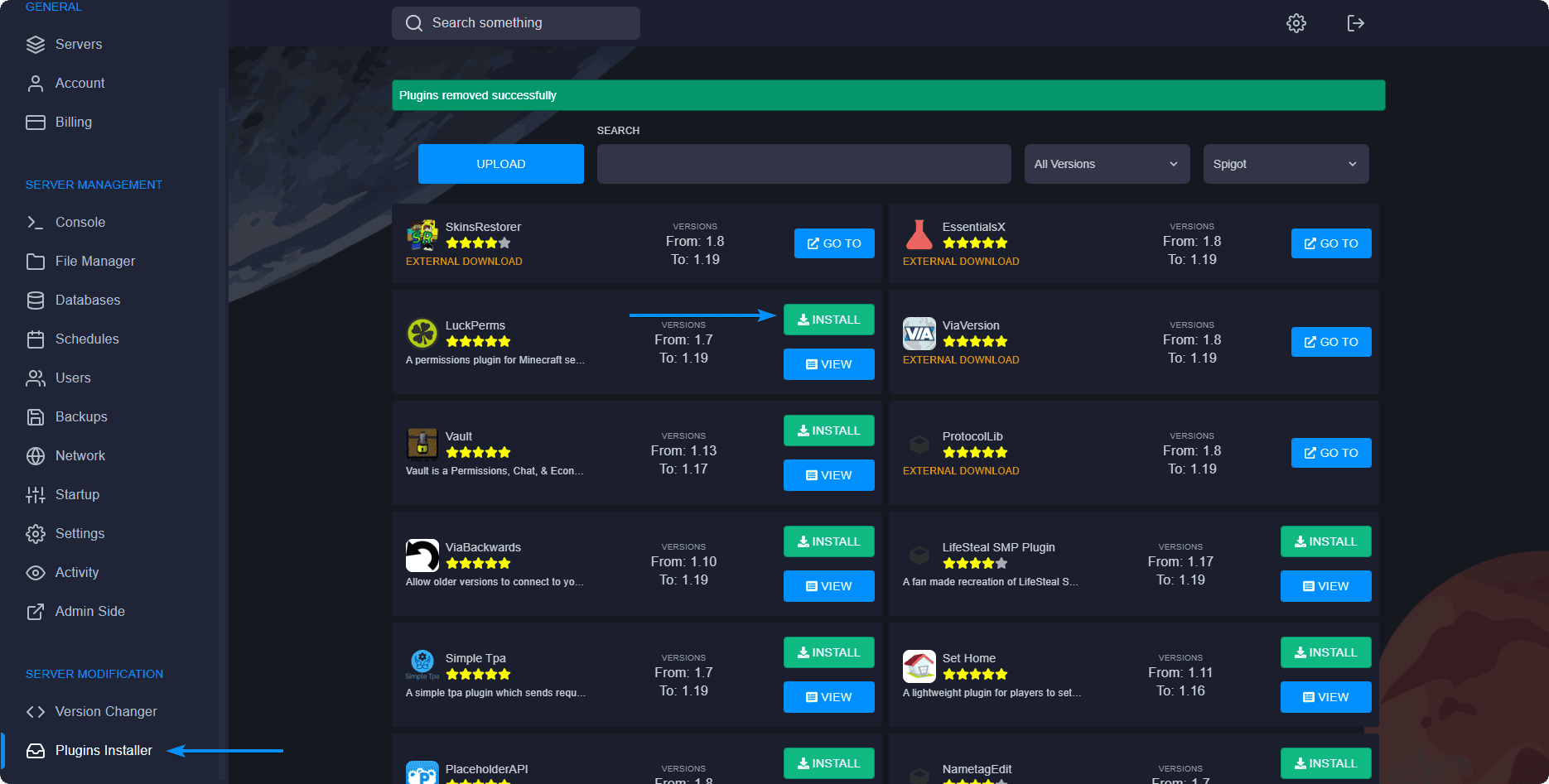This screenshot has width=1549, height=784.
Task: Expand the Spigot platform dropdown
Action: click(1285, 164)
